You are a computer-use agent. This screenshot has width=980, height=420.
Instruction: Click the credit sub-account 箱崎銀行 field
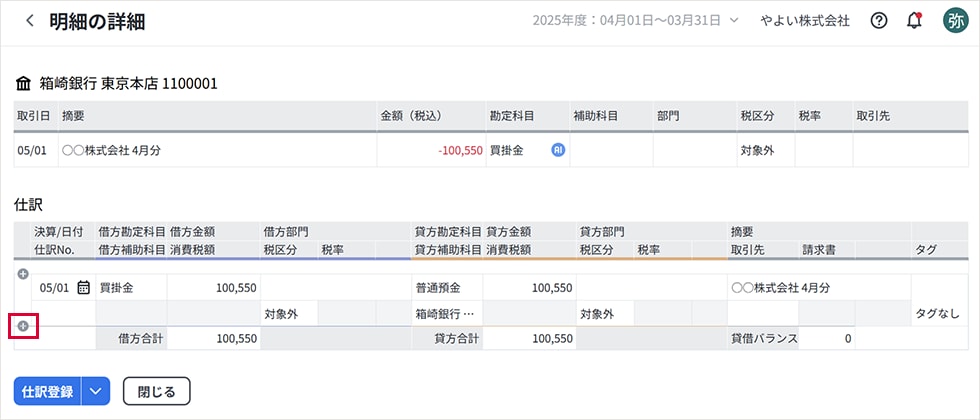(446, 314)
